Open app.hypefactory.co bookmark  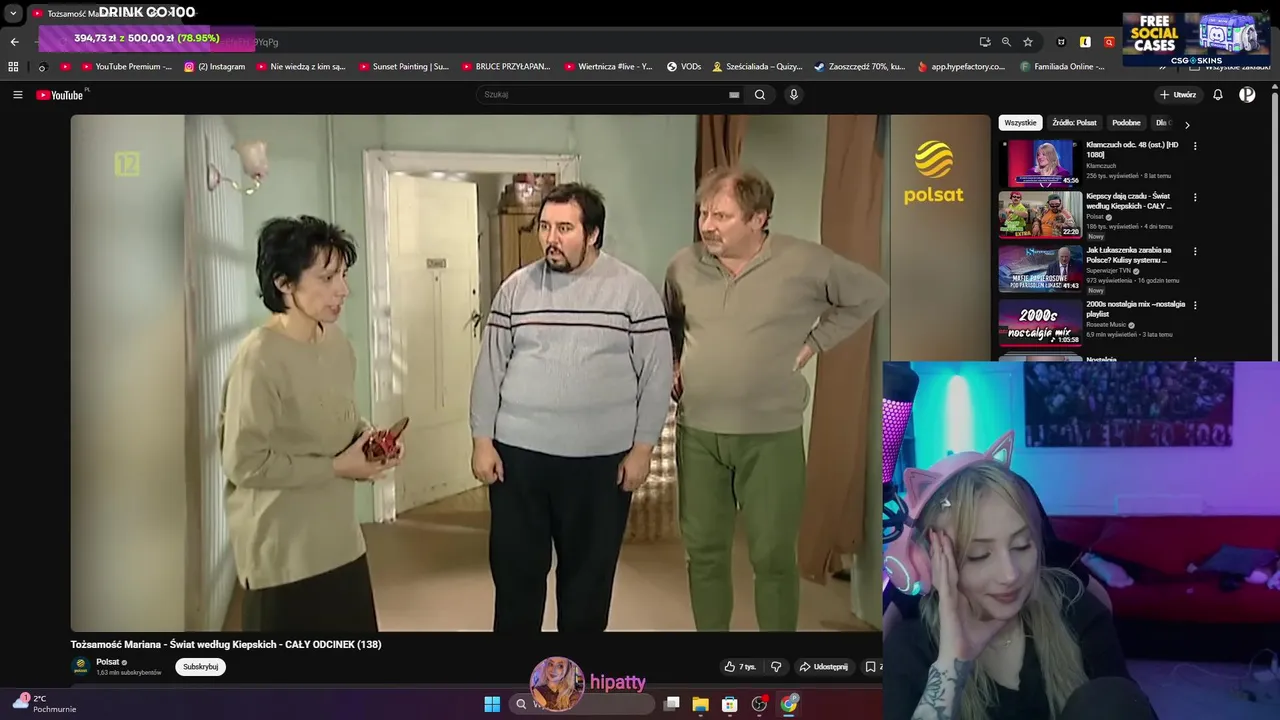coord(961,67)
